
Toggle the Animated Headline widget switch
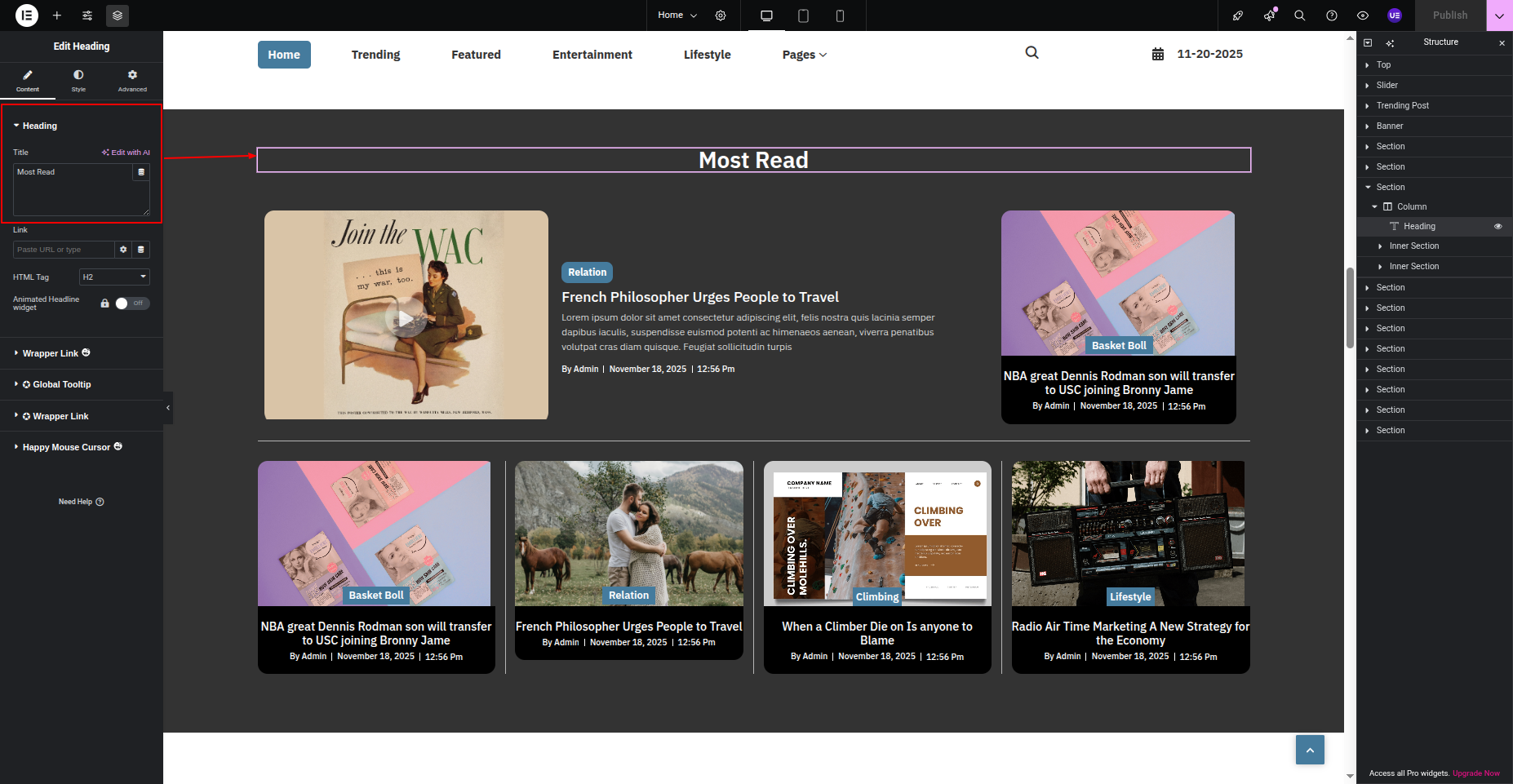click(x=131, y=303)
